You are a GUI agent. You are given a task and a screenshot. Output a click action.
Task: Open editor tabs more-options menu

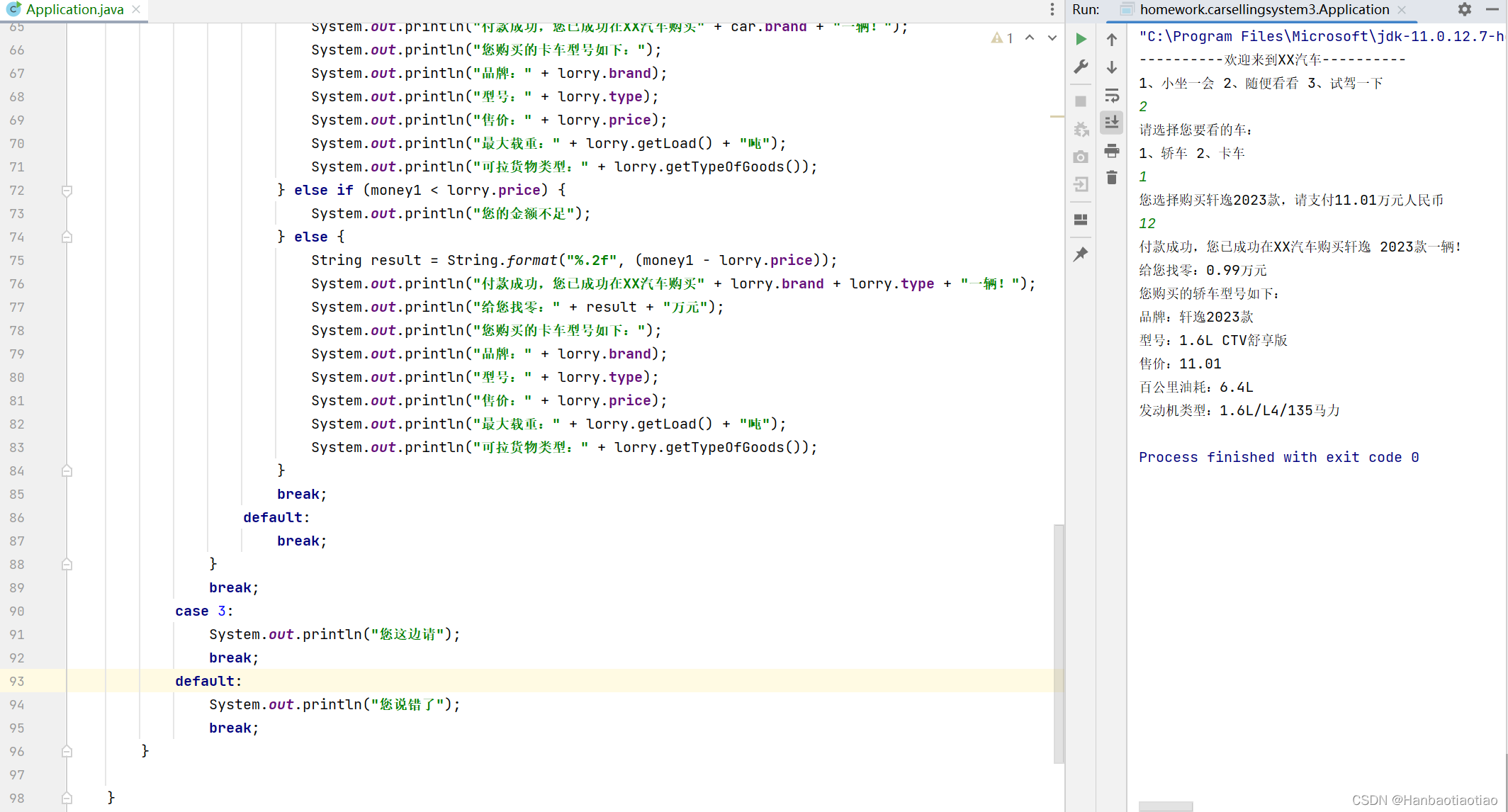point(1052,9)
